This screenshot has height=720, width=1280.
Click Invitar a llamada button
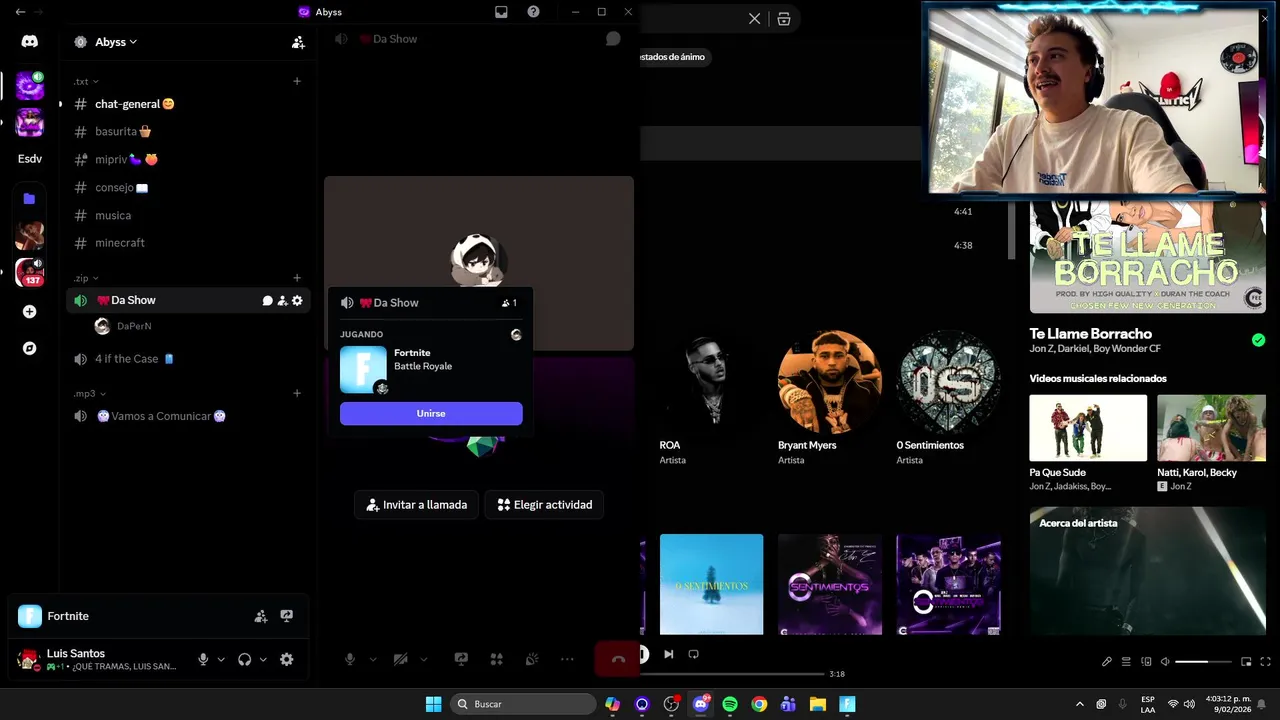tap(417, 505)
